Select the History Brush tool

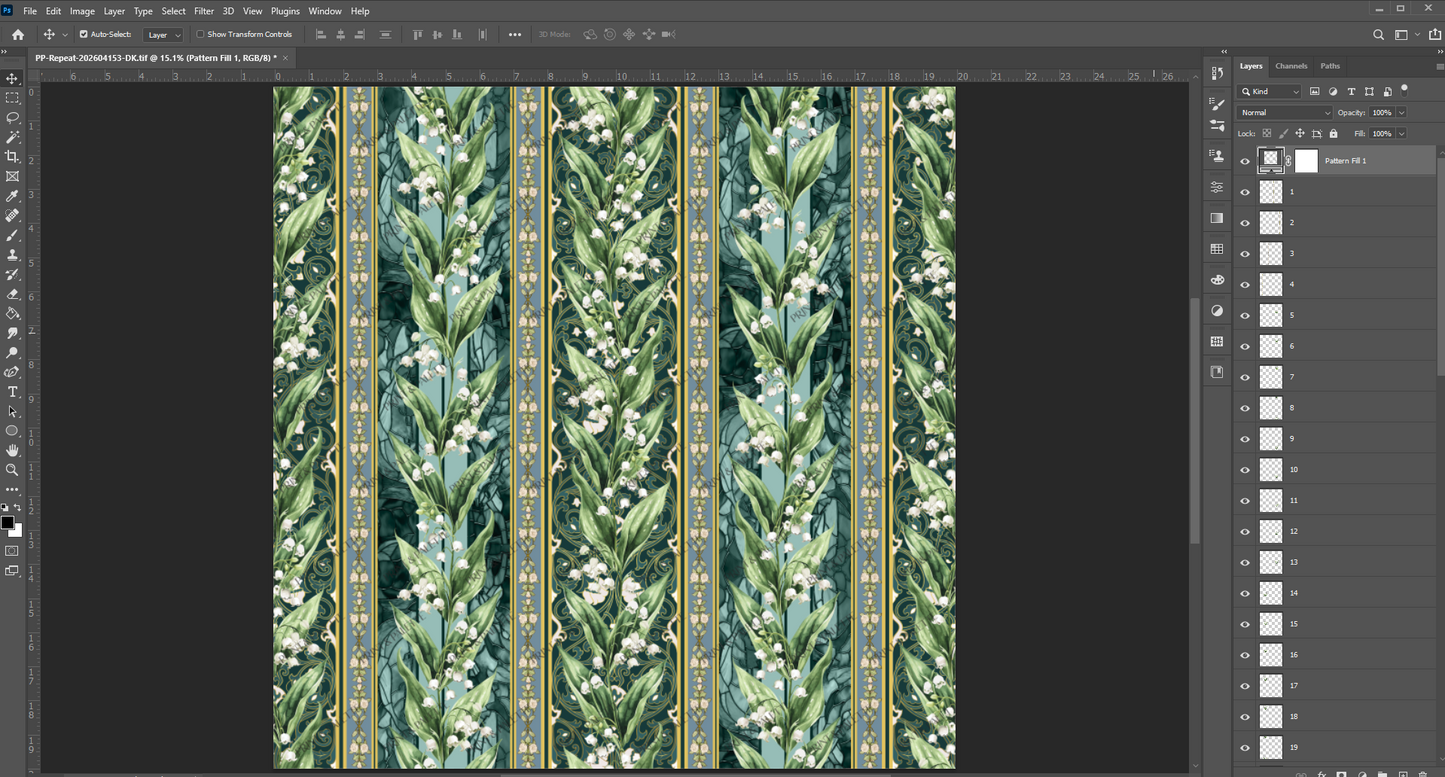tap(12, 274)
